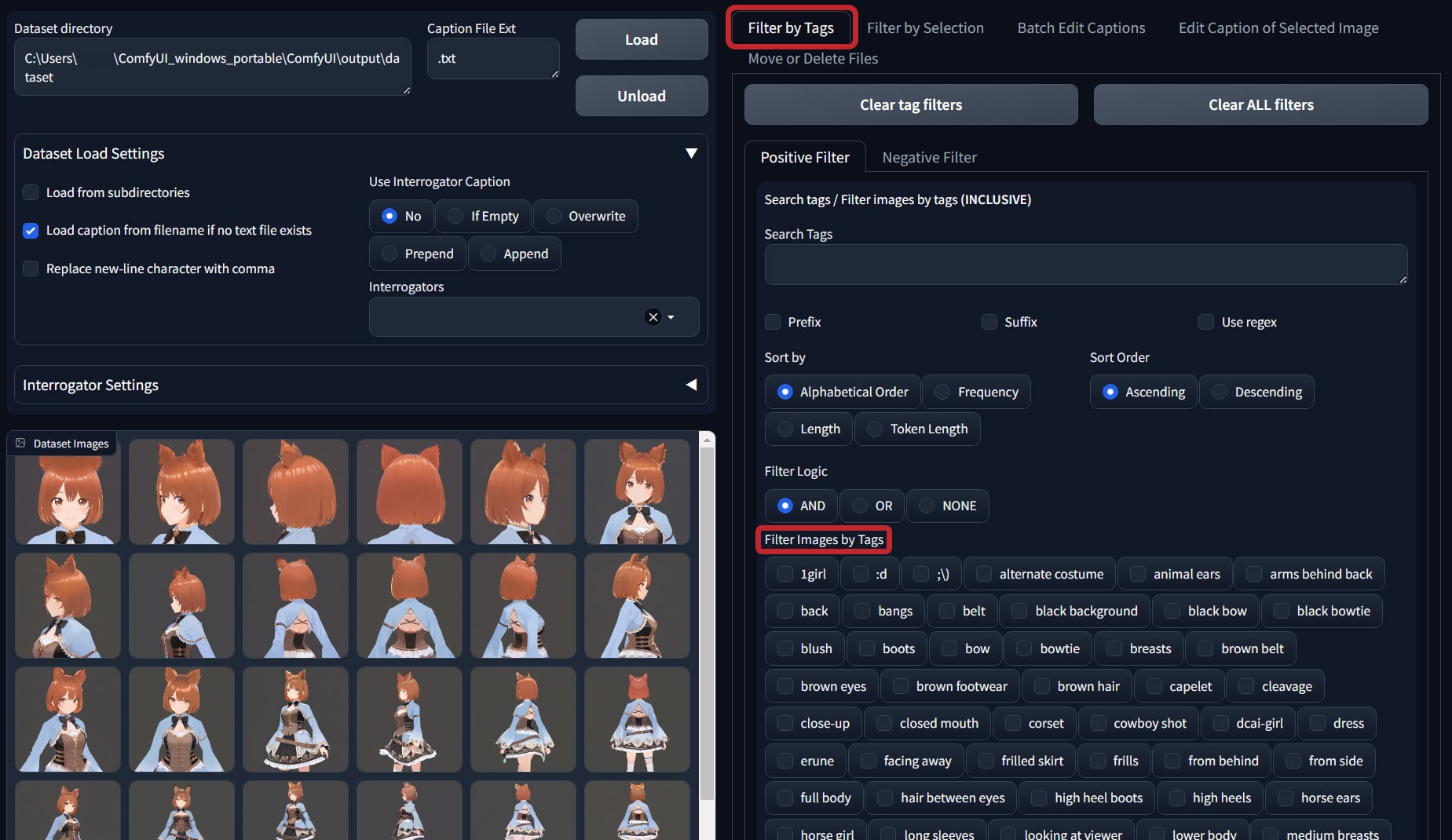This screenshot has height=840, width=1452.
Task: Check the animal ears tag filter
Action: (1137, 574)
